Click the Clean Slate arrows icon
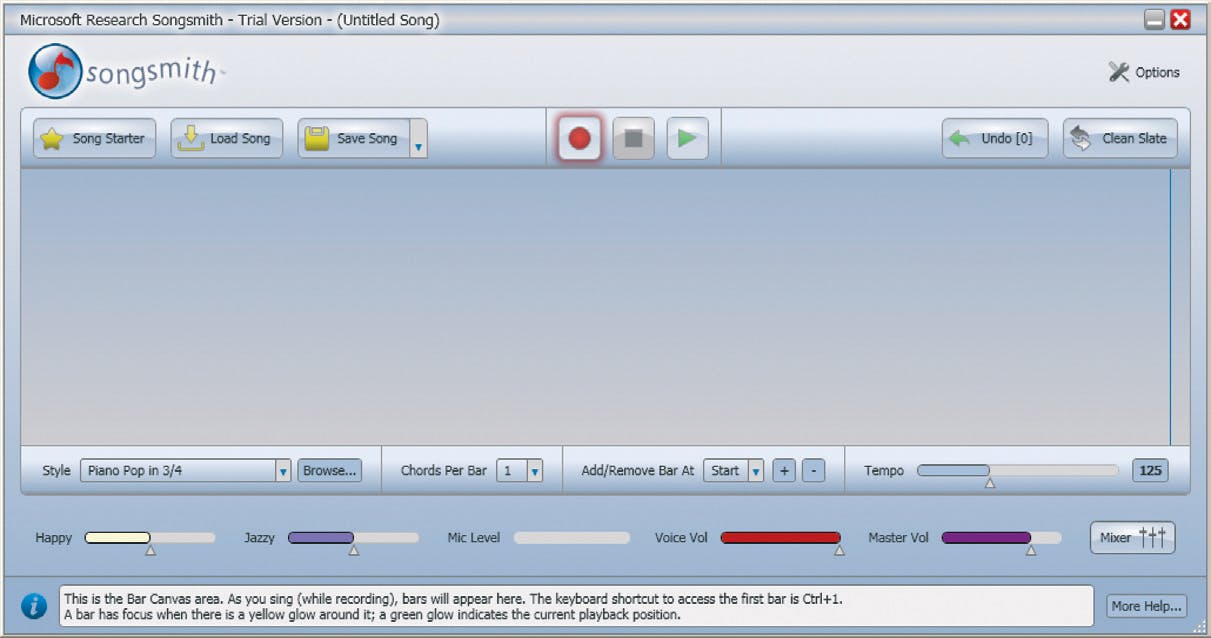The image size is (1211, 638). [x=1081, y=138]
